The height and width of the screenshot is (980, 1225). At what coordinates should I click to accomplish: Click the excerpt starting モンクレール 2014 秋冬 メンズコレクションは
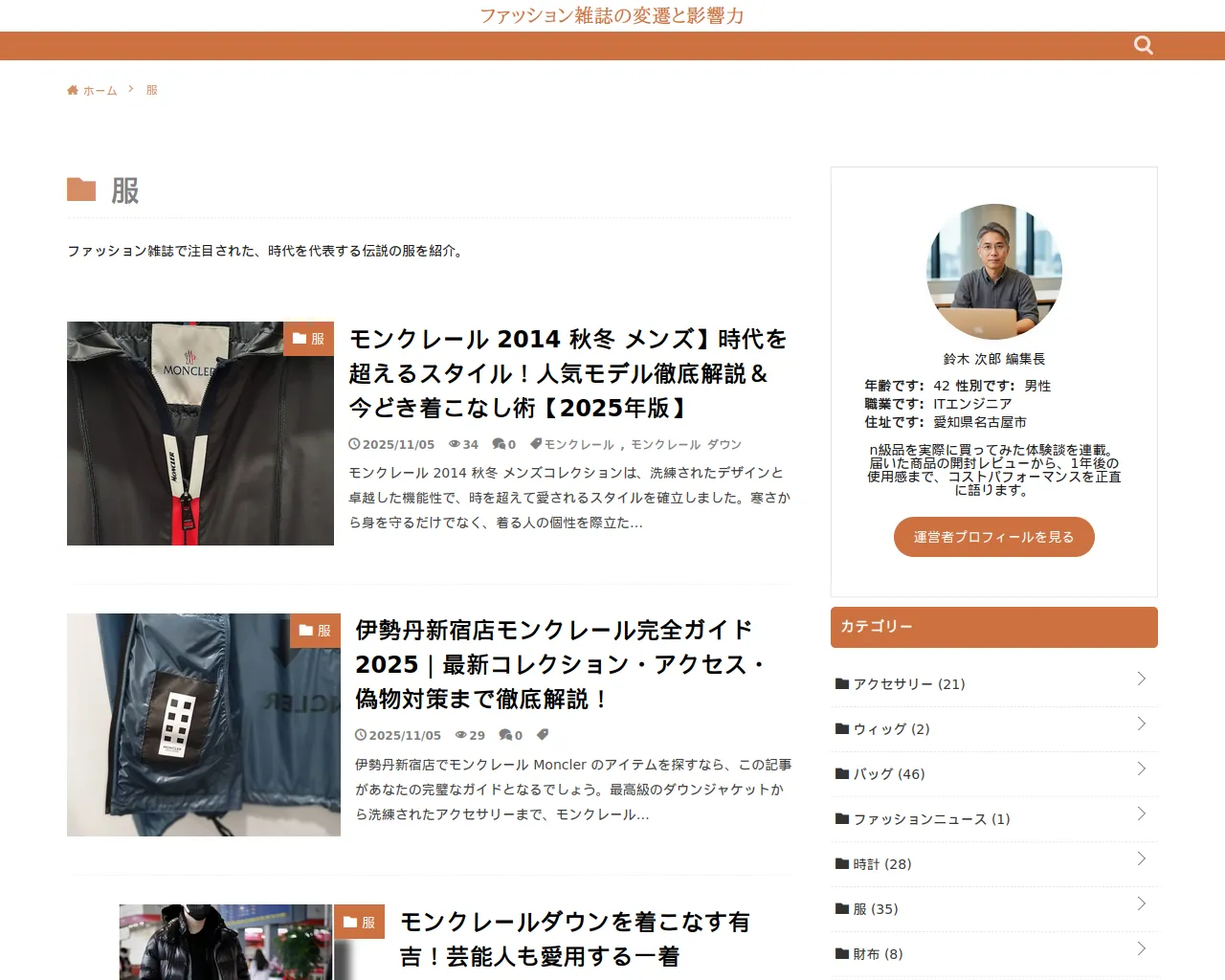pyautogui.click(x=569, y=498)
